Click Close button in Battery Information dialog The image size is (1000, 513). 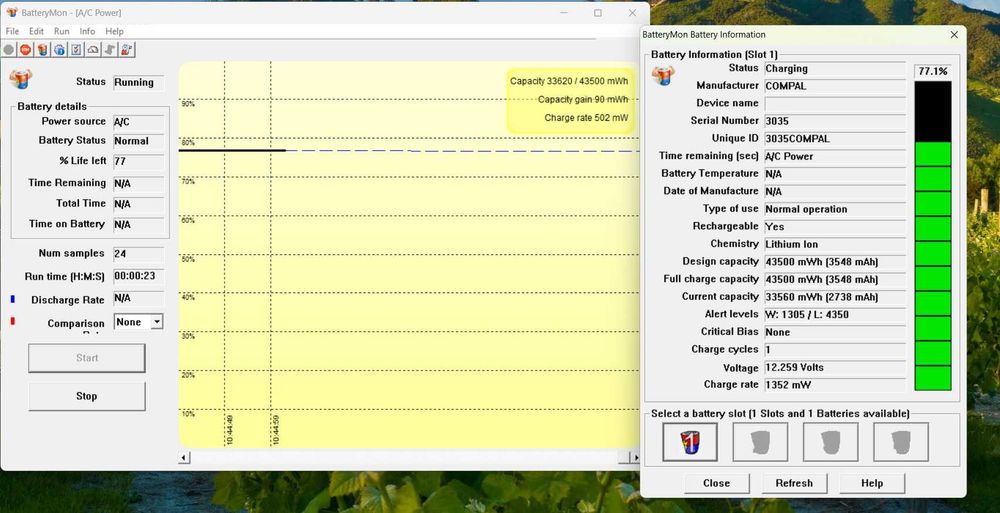(x=716, y=483)
